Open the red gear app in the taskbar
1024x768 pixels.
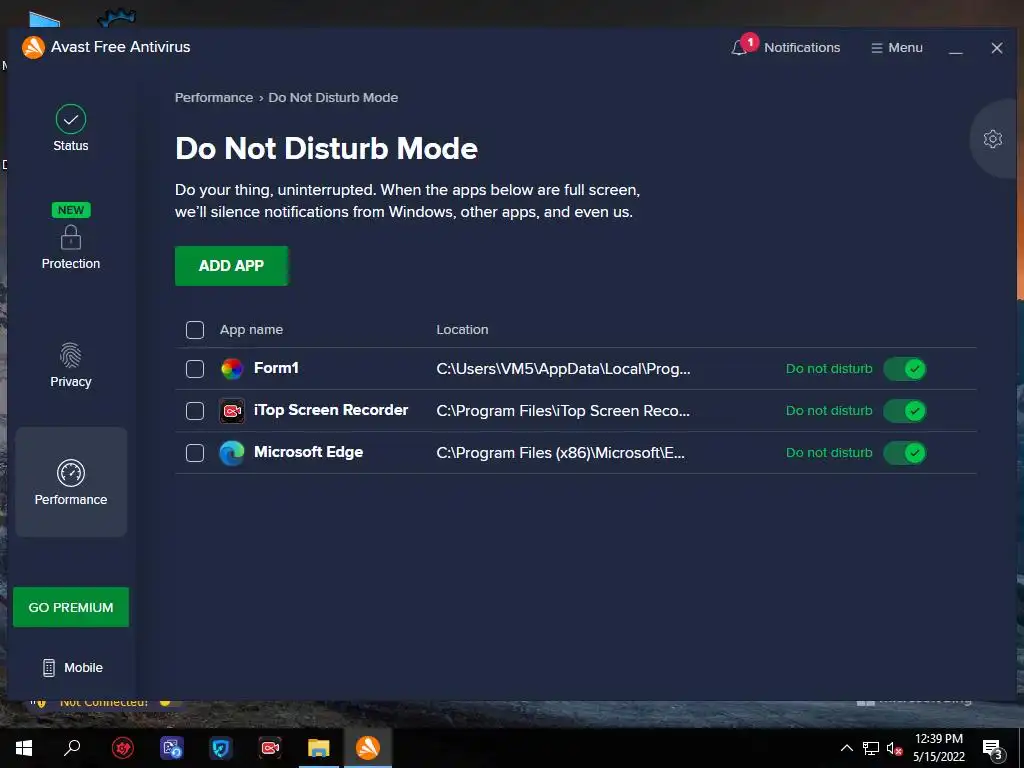point(123,748)
